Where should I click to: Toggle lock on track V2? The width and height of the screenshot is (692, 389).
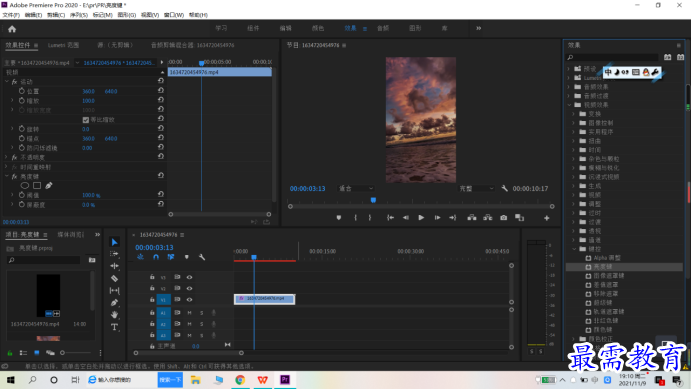(x=152, y=288)
